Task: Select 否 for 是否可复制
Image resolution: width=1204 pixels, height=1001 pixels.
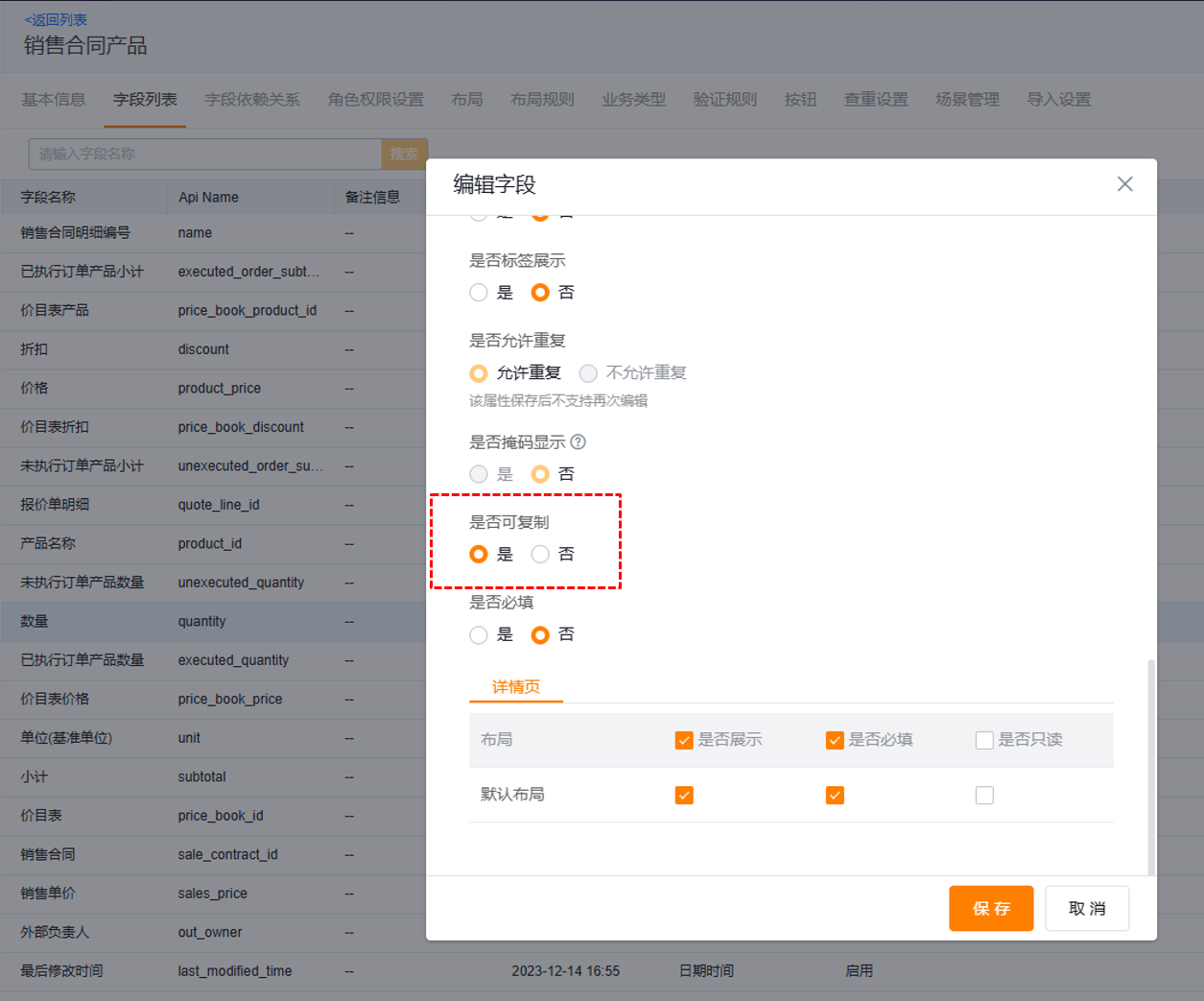Action: 540,555
